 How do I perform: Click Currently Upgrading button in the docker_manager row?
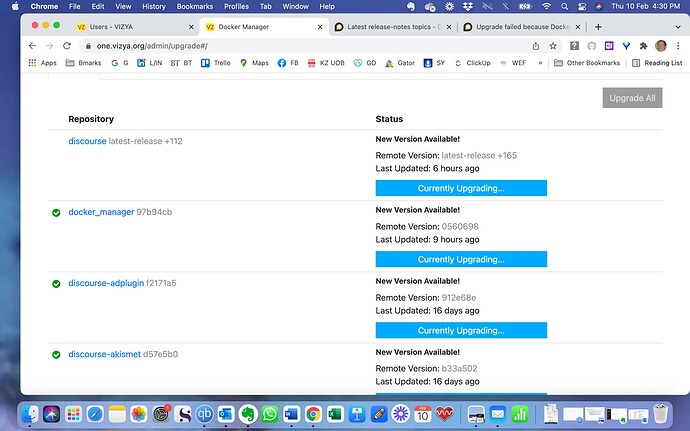coord(461,259)
